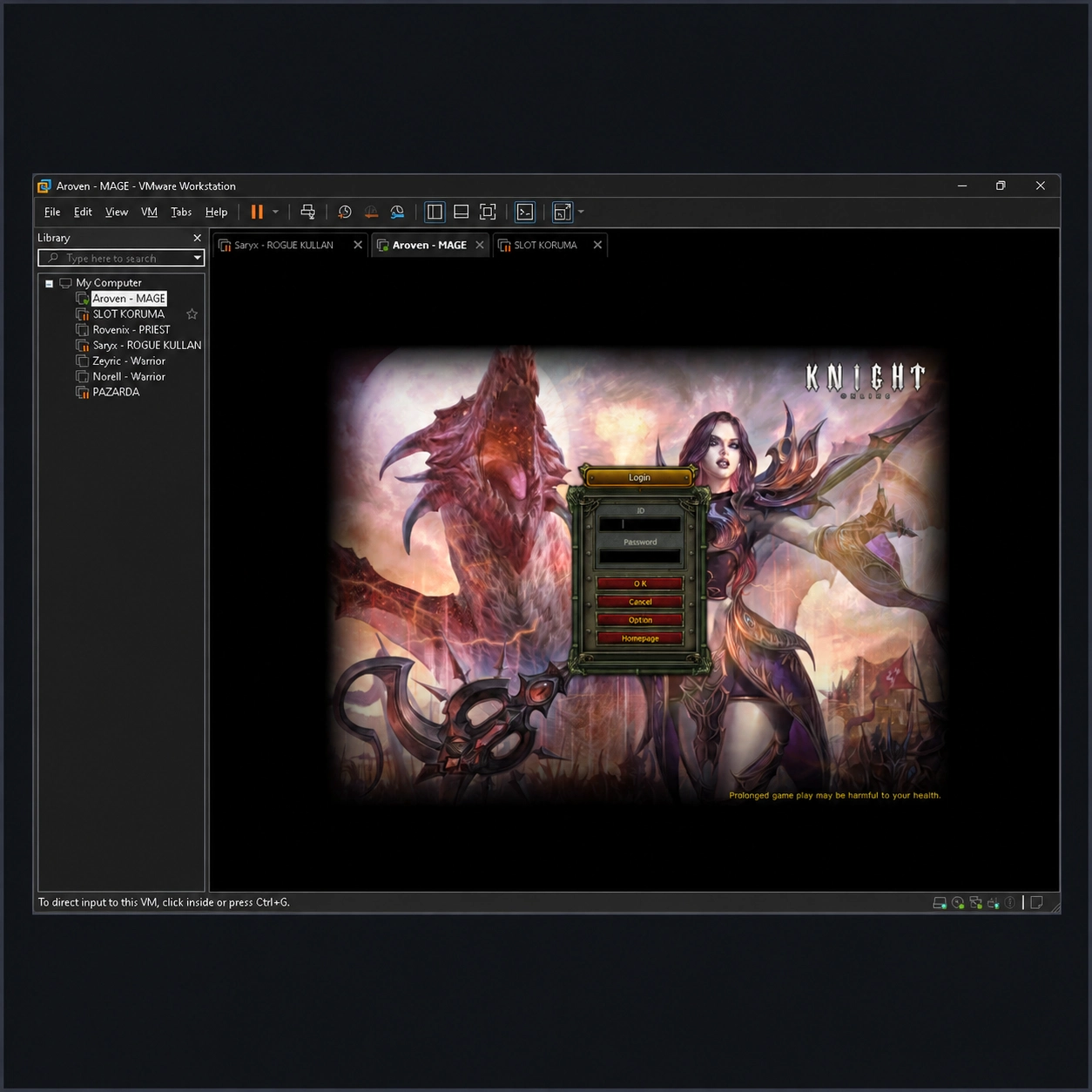The width and height of the screenshot is (1092, 1092).
Task: Close the Saryx - ROGUE KULLAN tab
Action: pos(358,246)
